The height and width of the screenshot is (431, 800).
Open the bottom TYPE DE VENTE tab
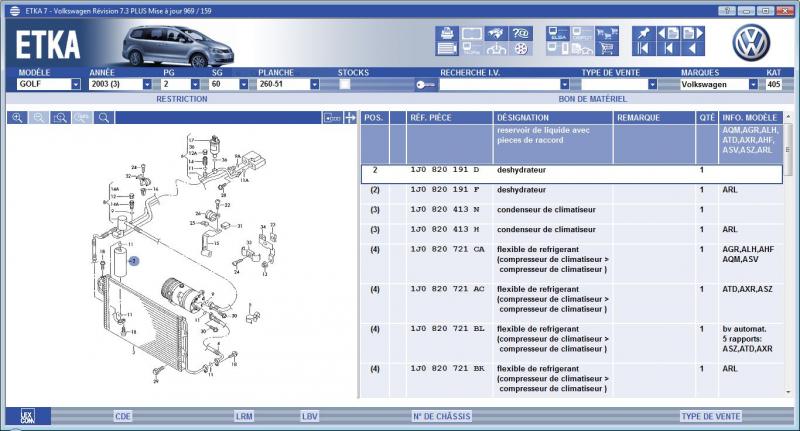(710, 416)
